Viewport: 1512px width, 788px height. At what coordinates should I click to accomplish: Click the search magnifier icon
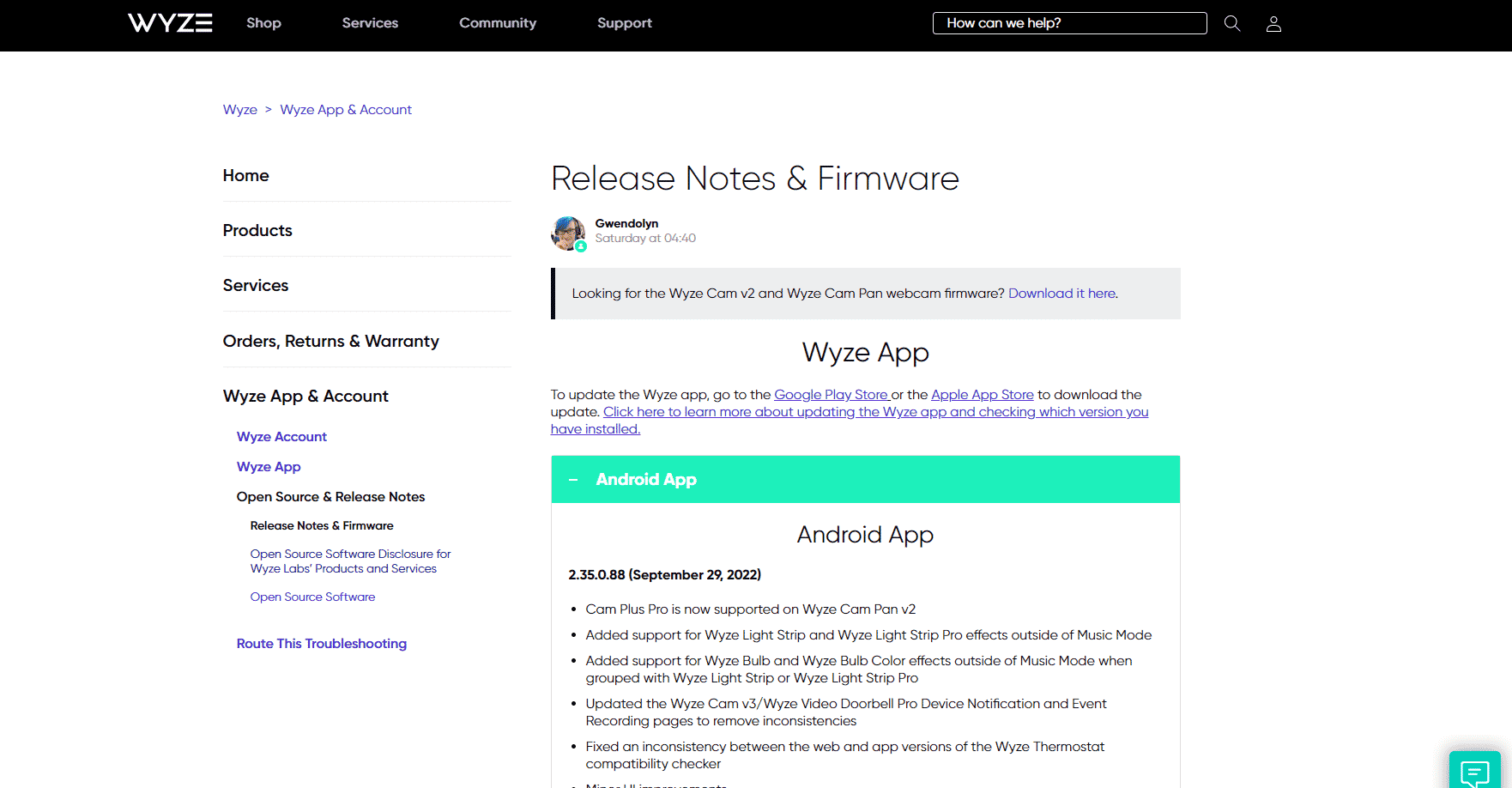click(1232, 23)
